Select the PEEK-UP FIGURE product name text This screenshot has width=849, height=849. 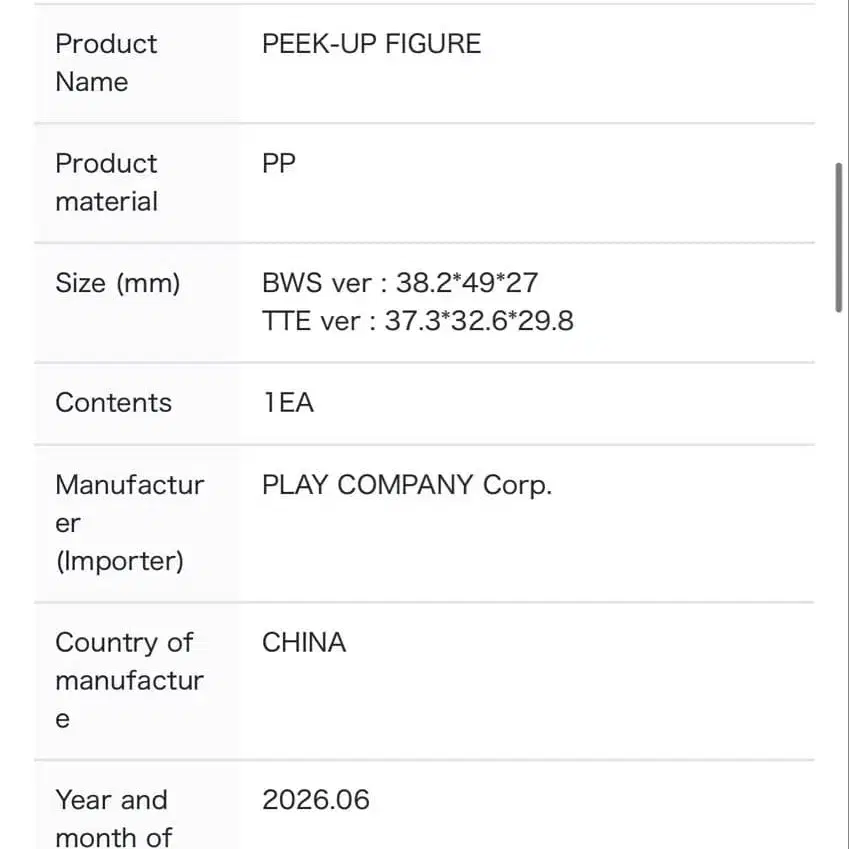pos(371,43)
